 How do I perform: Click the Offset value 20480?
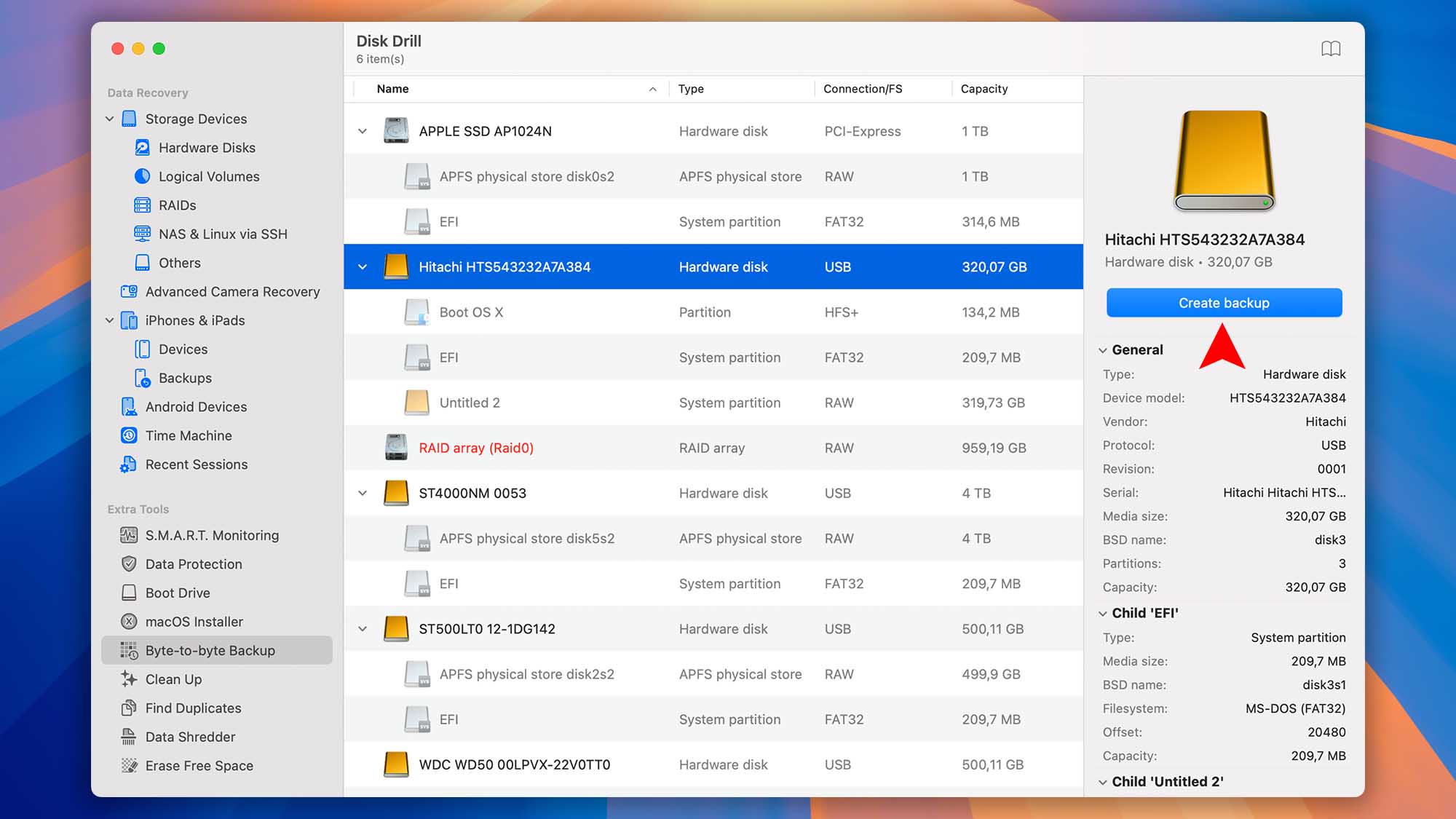1326,732
